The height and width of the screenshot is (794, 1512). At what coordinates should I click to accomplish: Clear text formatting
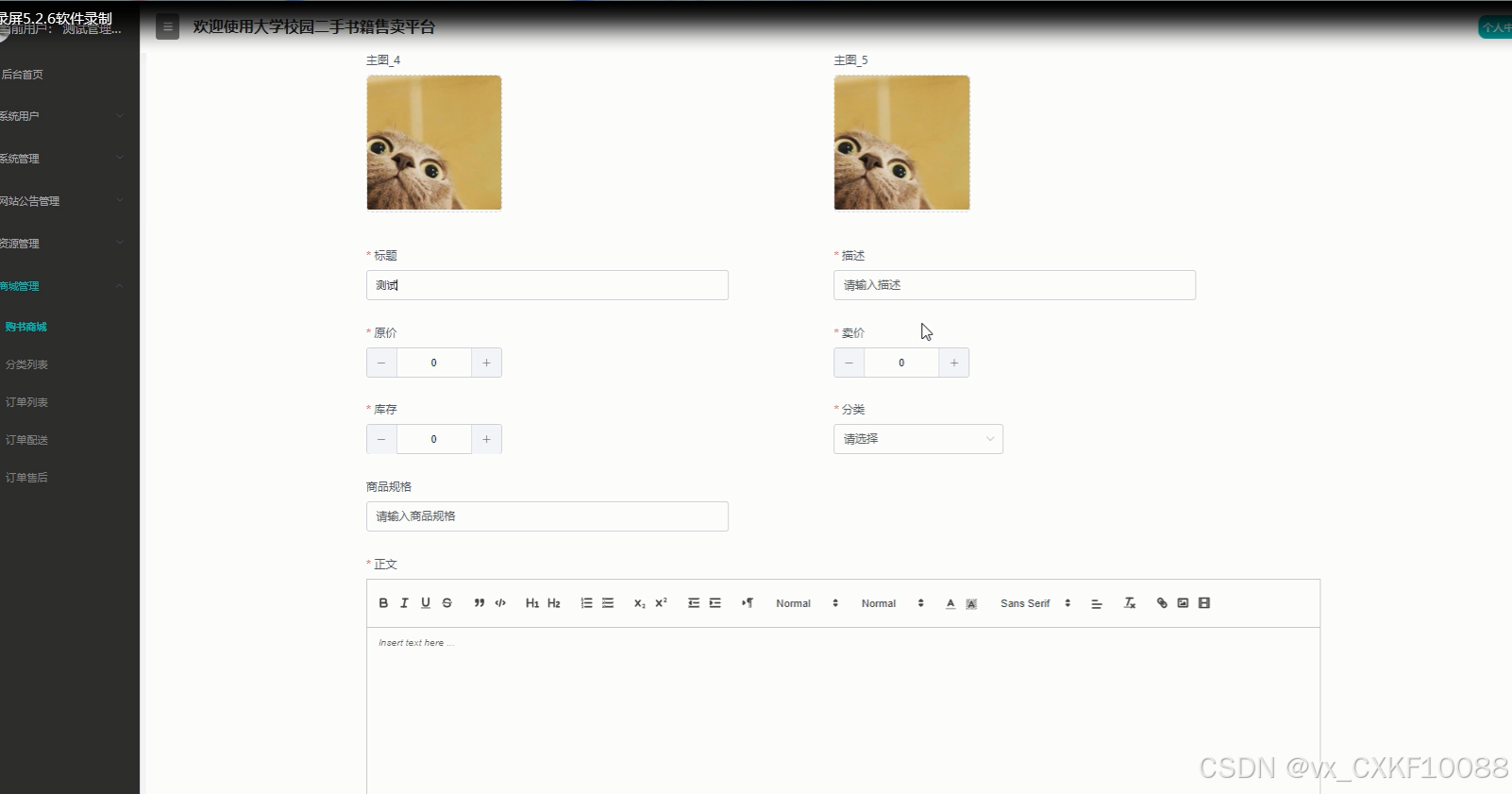click(x=1130, y=603)
